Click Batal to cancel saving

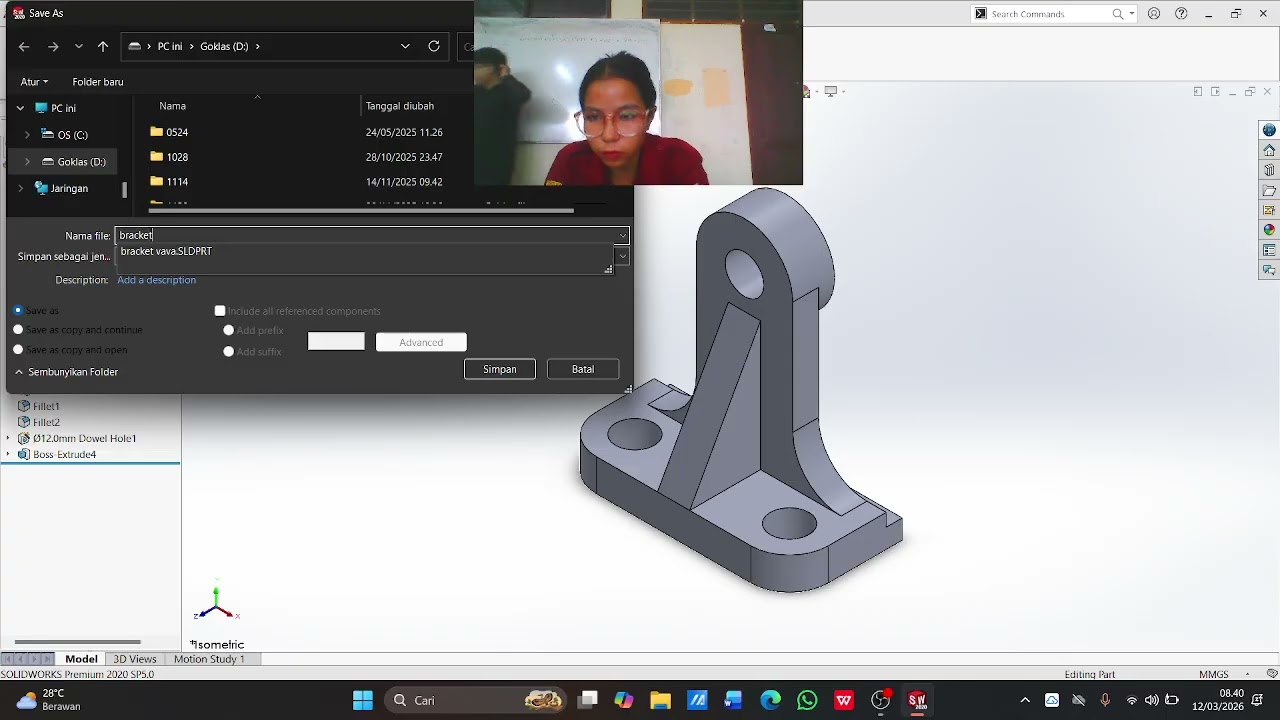coord(583,369)
